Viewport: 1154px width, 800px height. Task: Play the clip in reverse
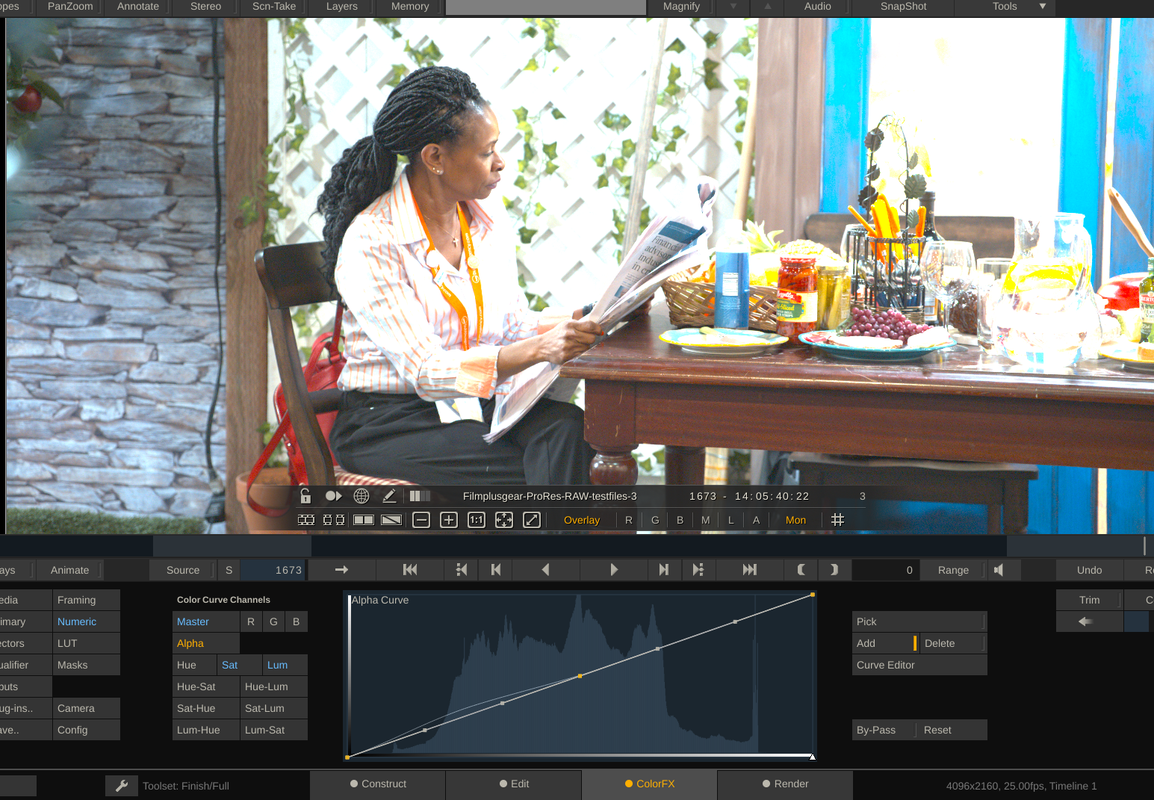pyautogui.click(x=545, y=570)
